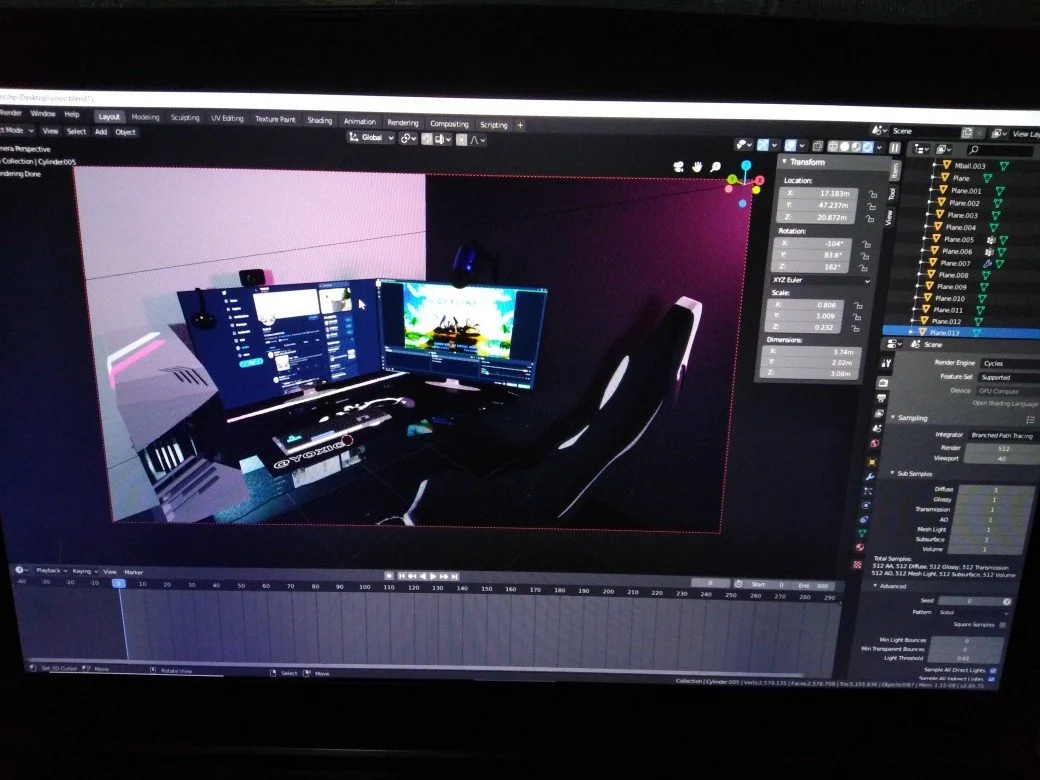Open the Active Tool properties tab icon

pyautogui.click(x=886, y=363)
